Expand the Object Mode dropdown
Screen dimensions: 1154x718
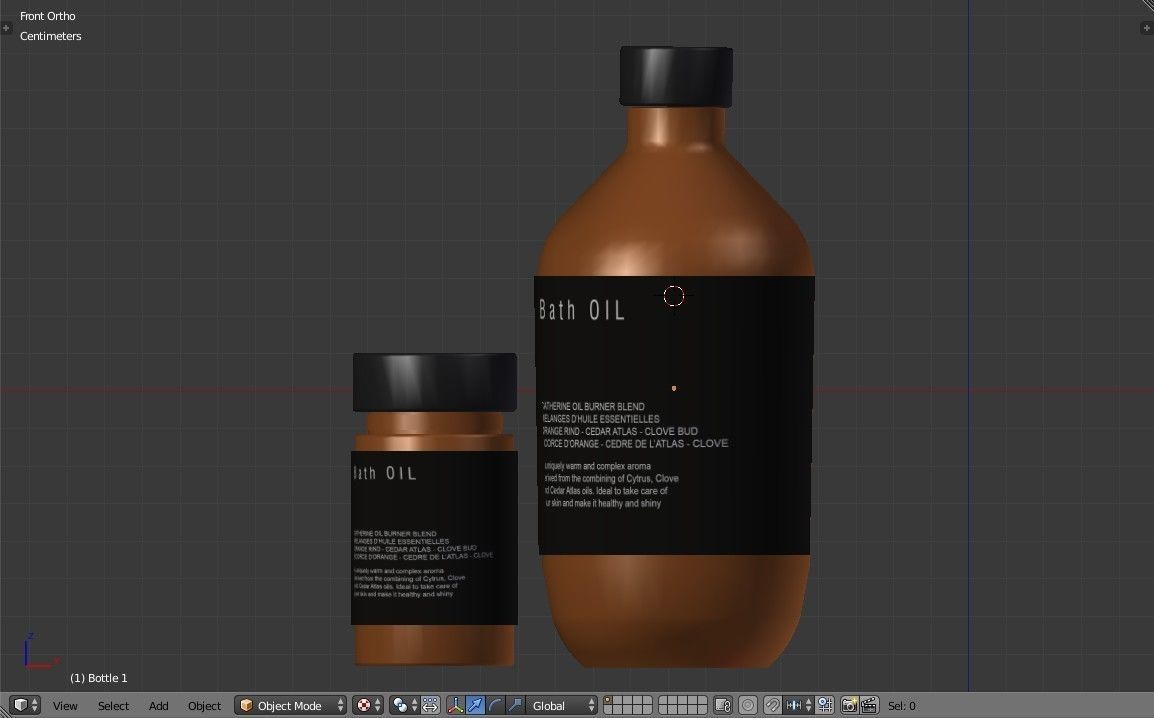[x=291, y=705]
